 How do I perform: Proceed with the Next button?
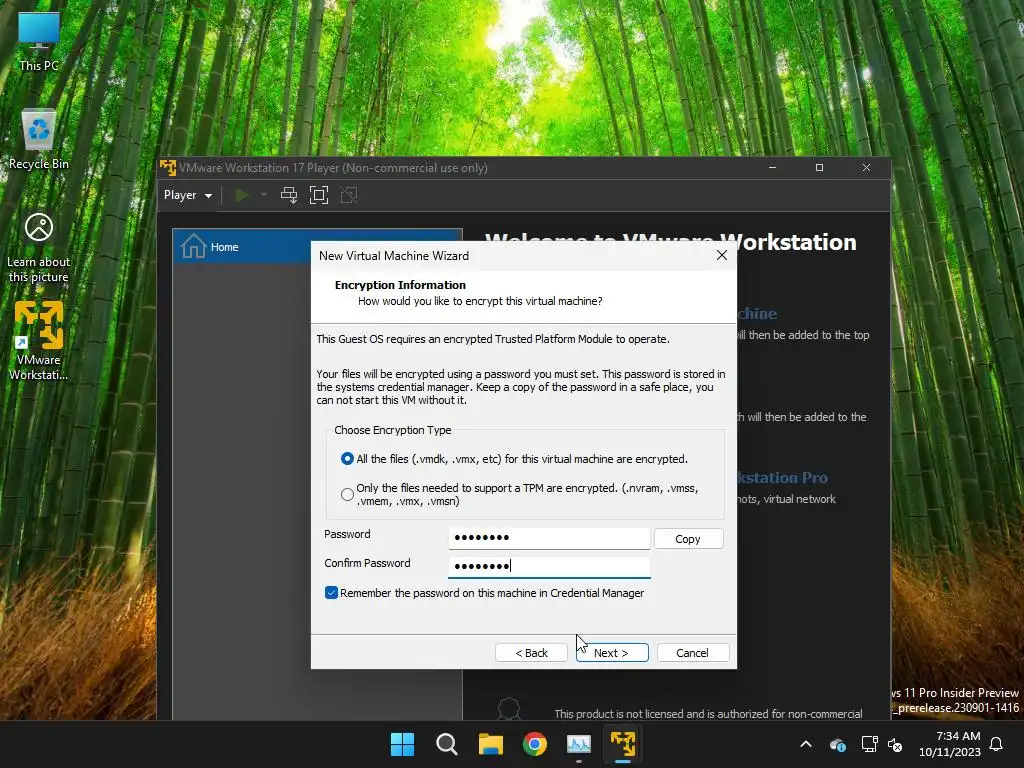[612, 652]
